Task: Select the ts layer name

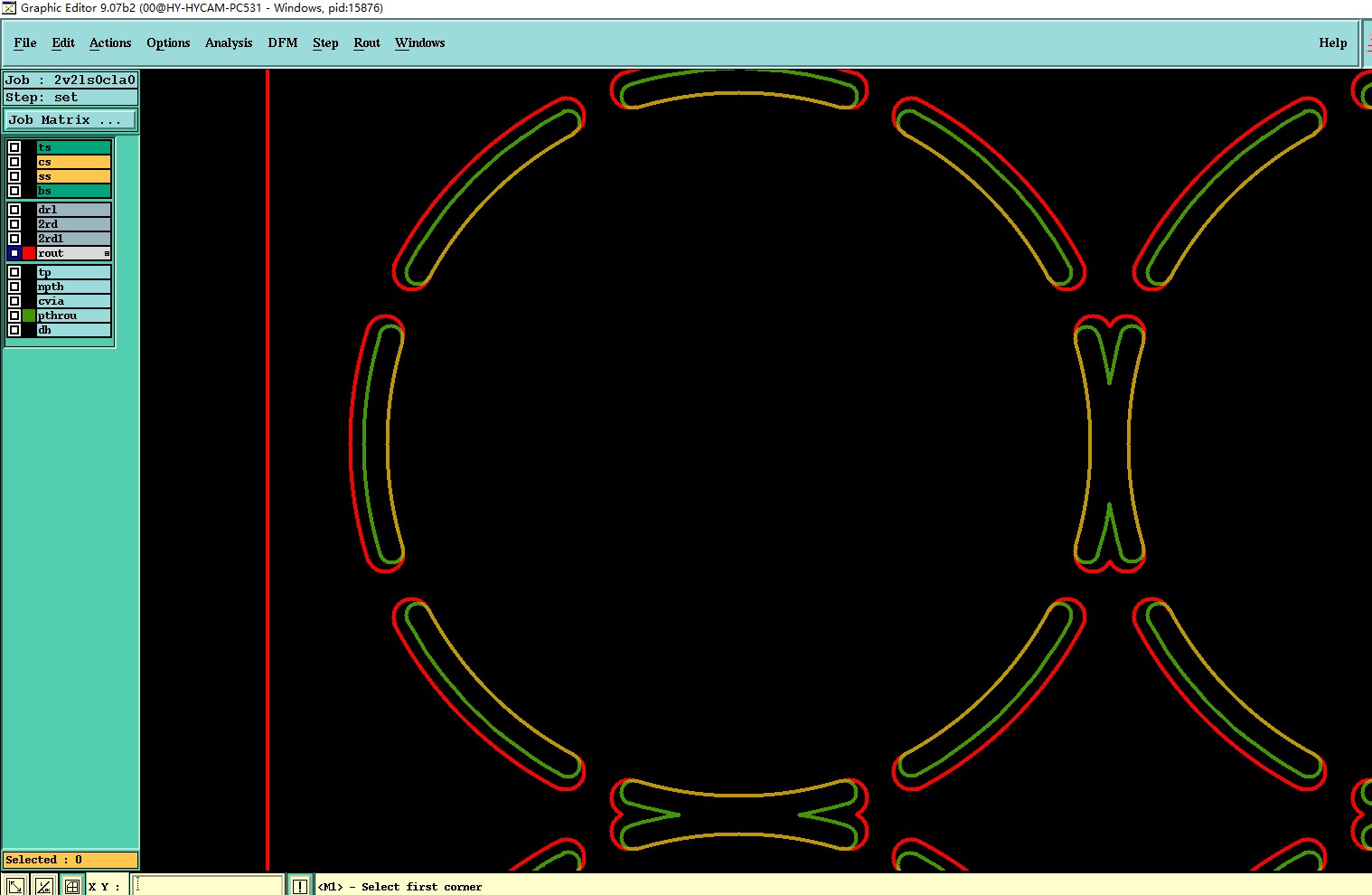Action: [74, 147]
